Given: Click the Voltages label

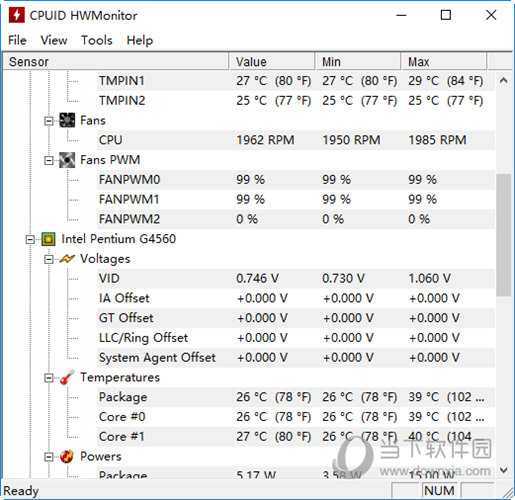Looking at the screenshot, I should coord(105,259).
